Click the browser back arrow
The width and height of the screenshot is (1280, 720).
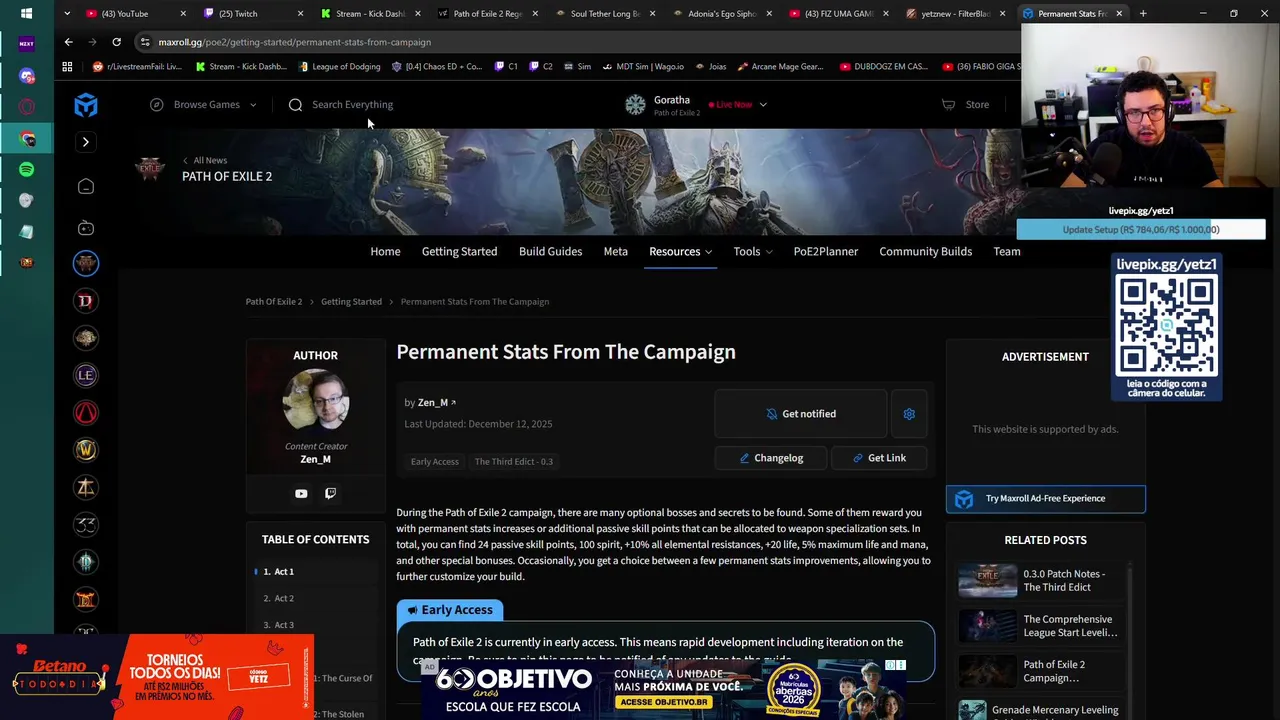[x=68, y=42]
